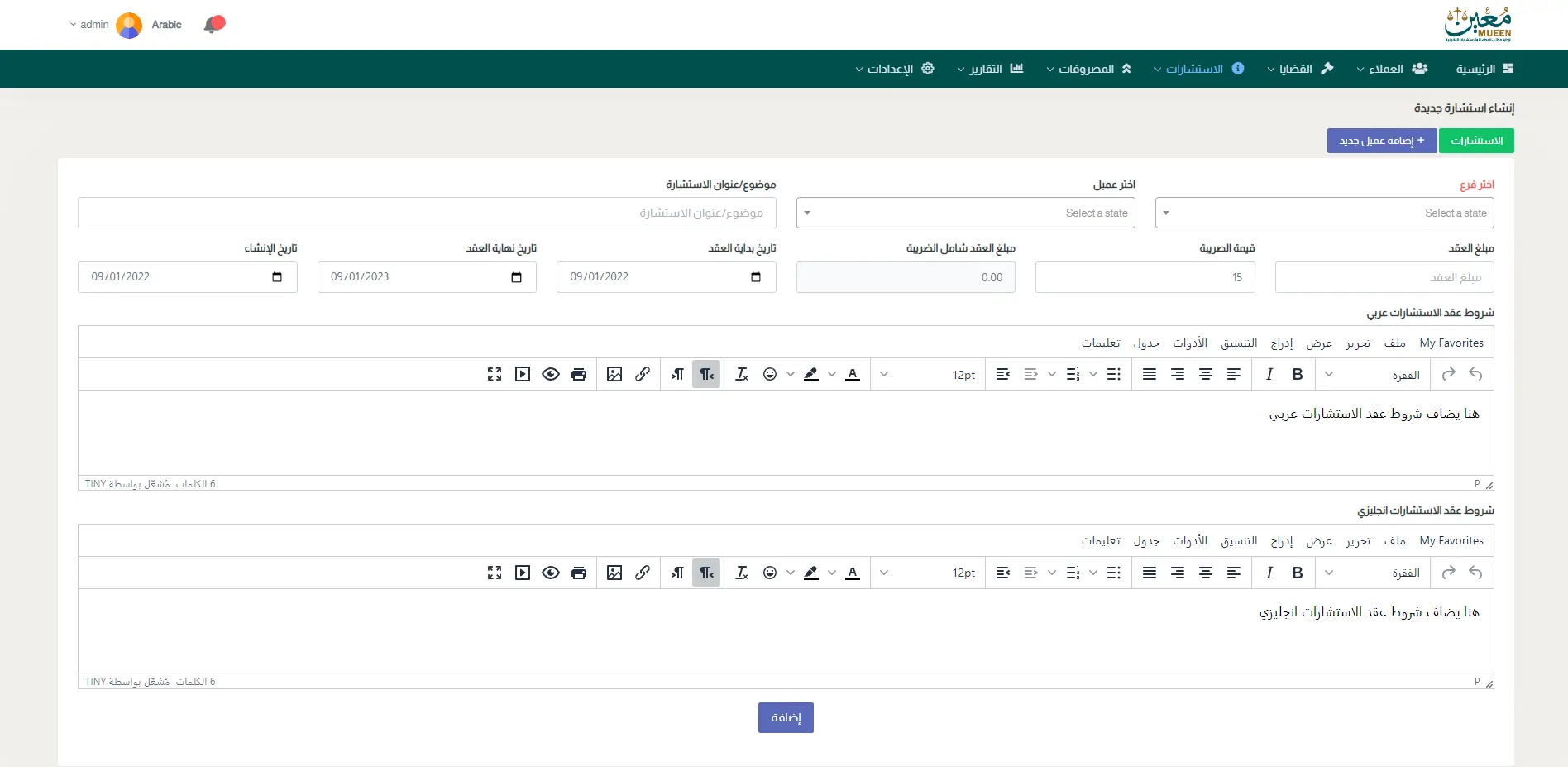
Task: Toggle italic in the English terms editor
Action: pyautogui.click(x=1269, y=573)
